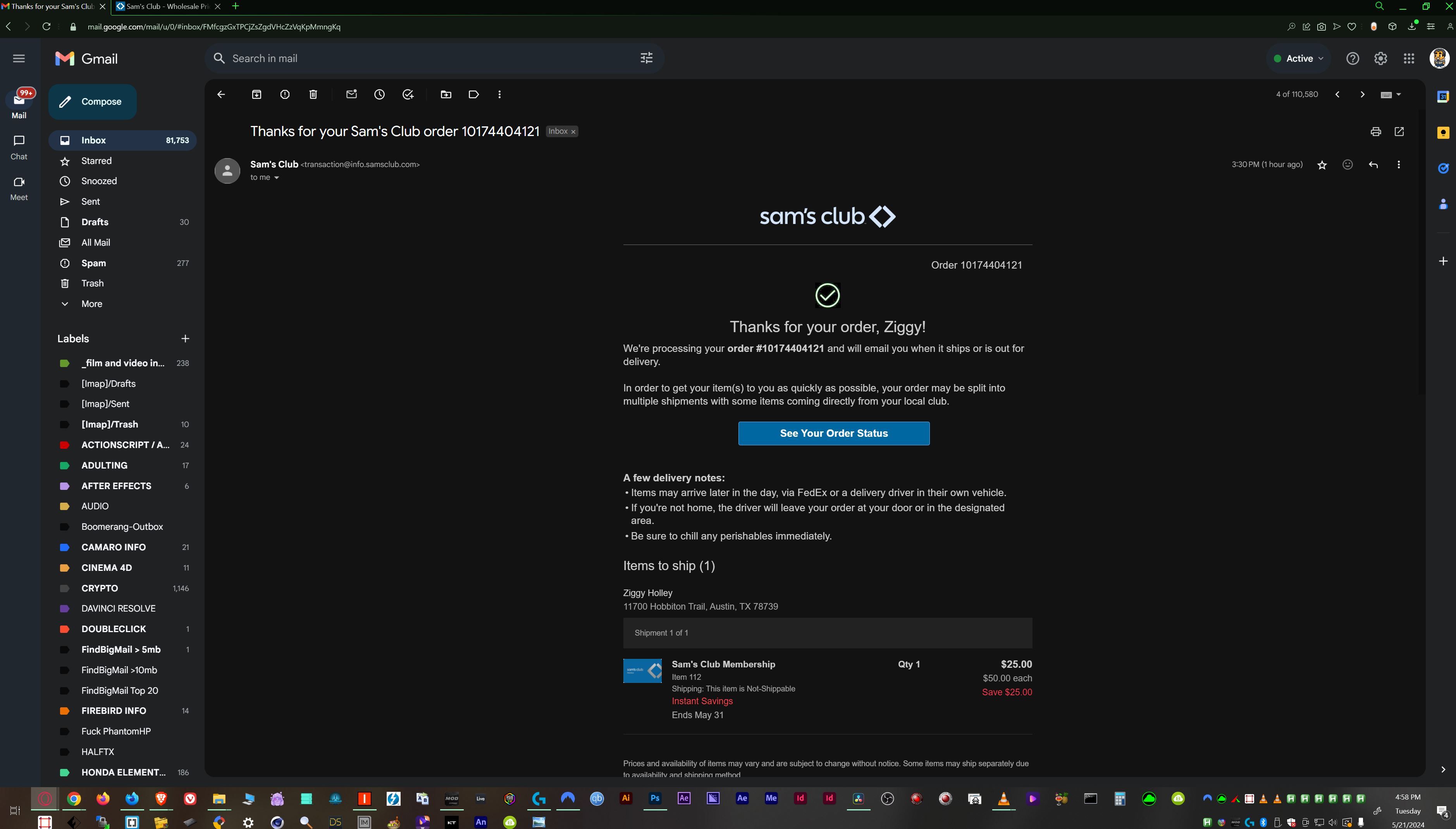Remove Inbox label from email

tap(573, 131)
